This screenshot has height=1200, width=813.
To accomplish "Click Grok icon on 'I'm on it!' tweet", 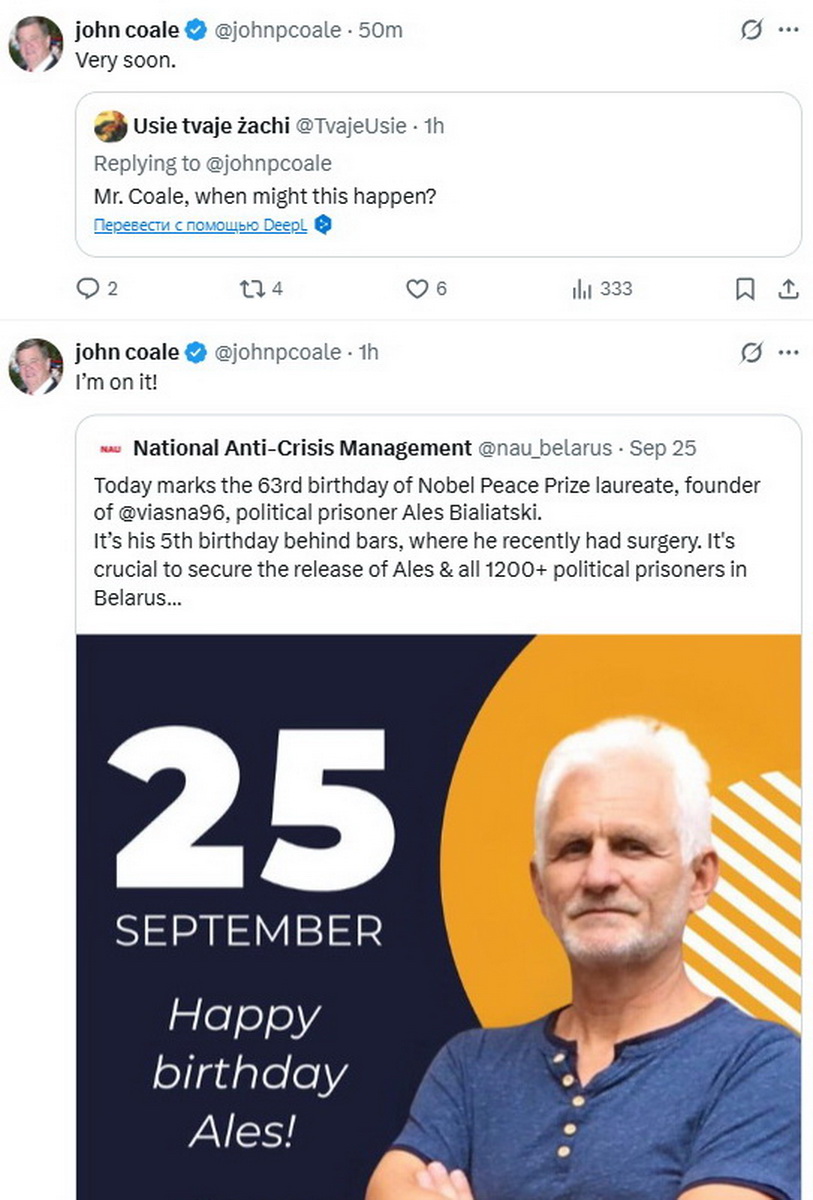I will (x=751, y=352).
